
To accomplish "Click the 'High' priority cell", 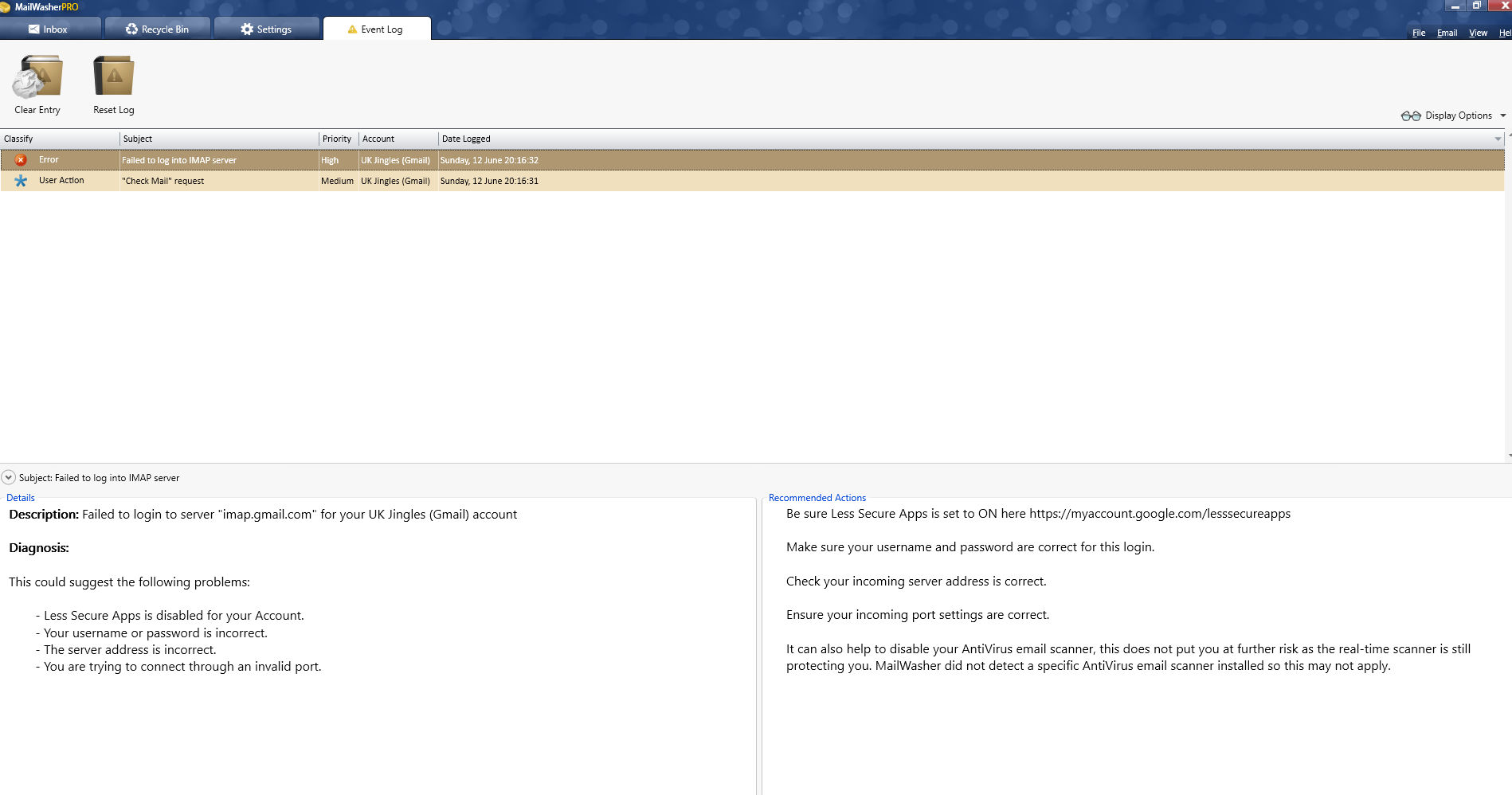I will (x=330, y=160).
